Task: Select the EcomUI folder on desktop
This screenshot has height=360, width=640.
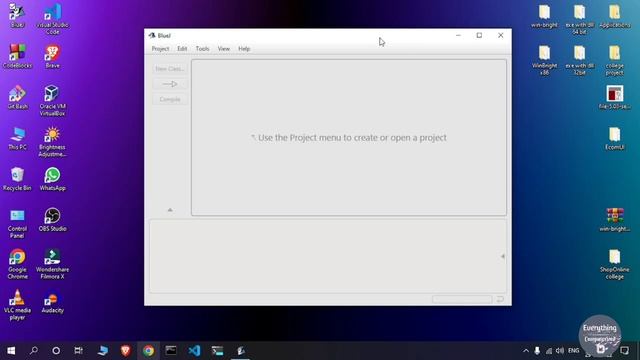Action: tap(615, 138)
